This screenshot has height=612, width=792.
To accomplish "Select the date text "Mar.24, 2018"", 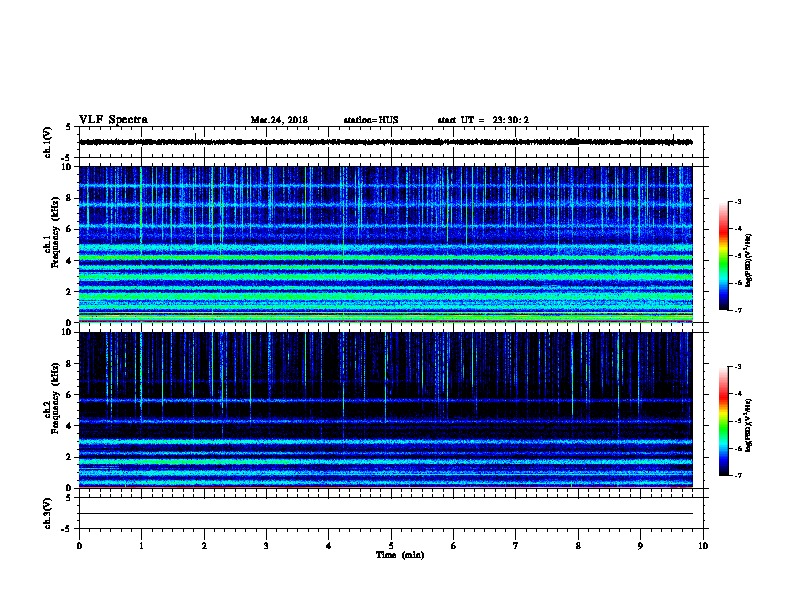I will [x=279, y=120].
